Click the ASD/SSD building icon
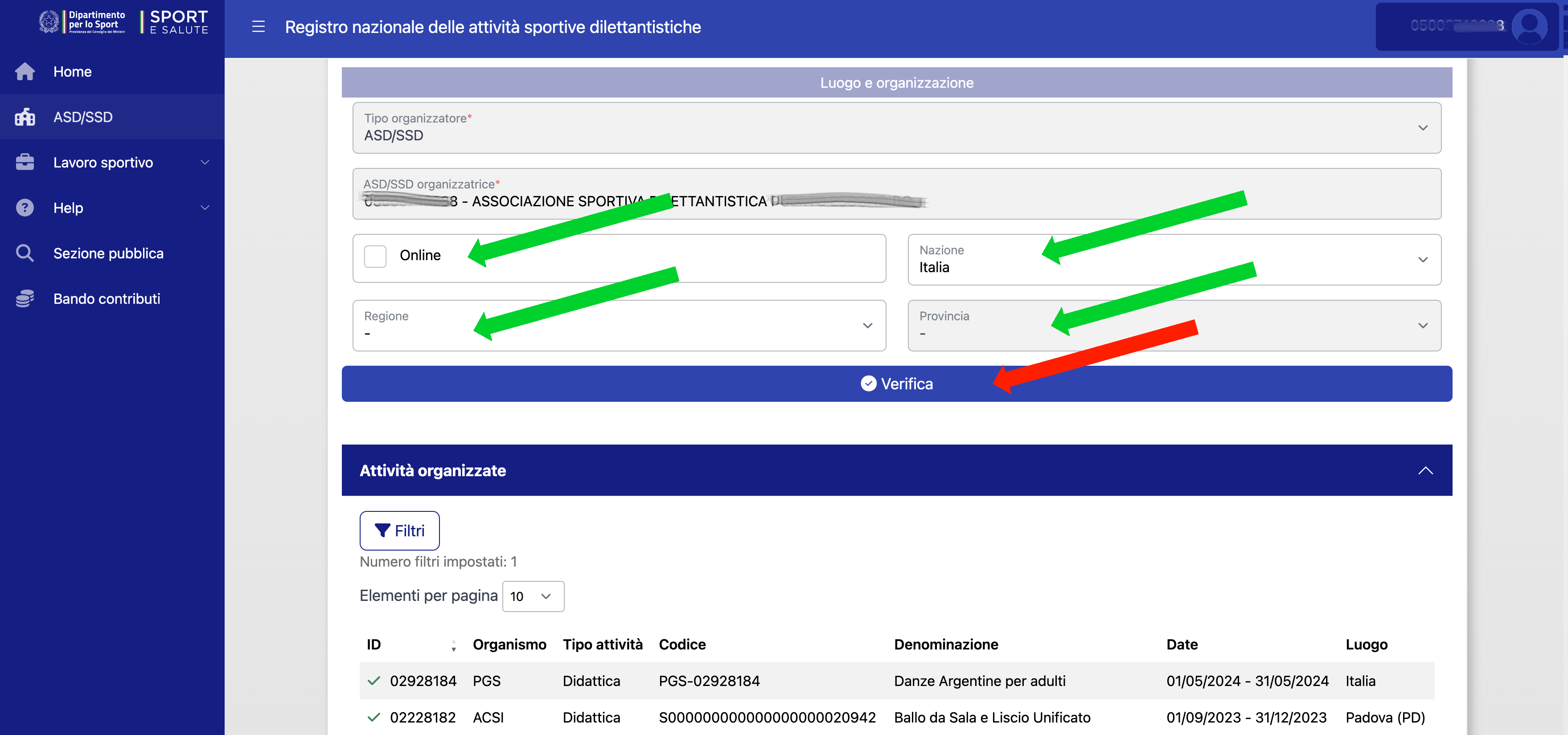 [25, 117]
